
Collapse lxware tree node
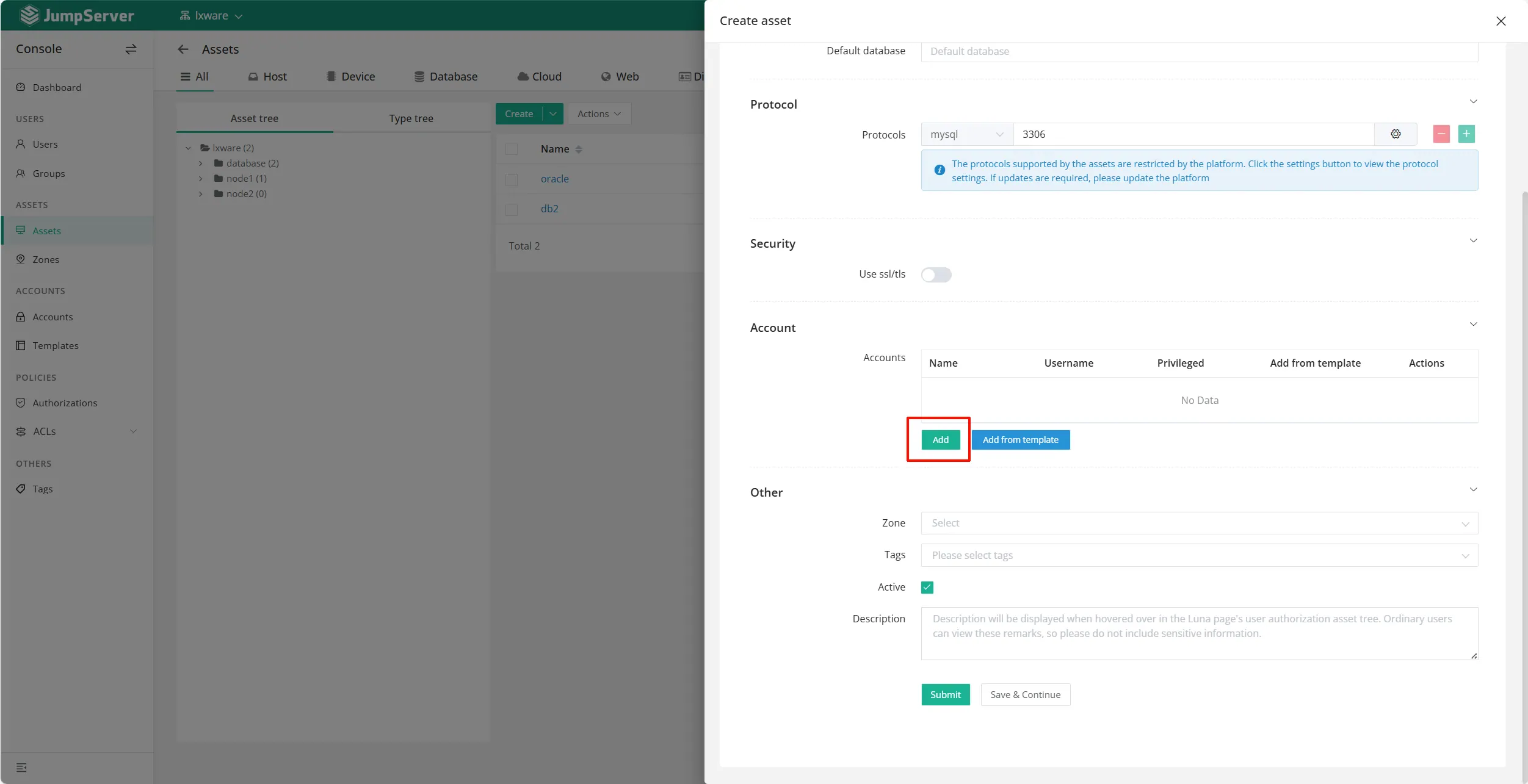[188, 148]
